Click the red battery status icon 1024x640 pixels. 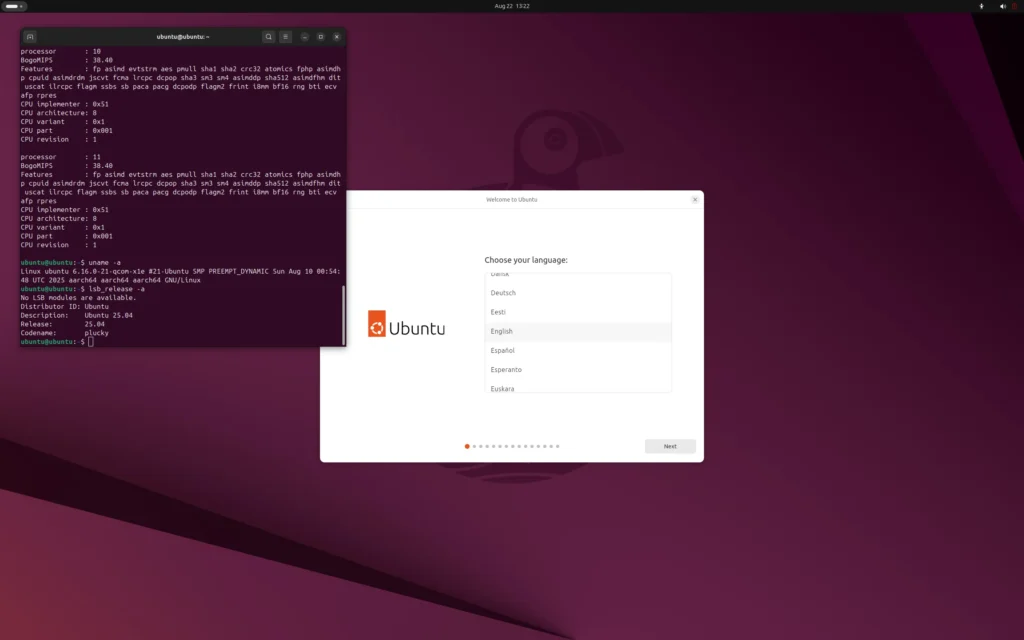1015,6
